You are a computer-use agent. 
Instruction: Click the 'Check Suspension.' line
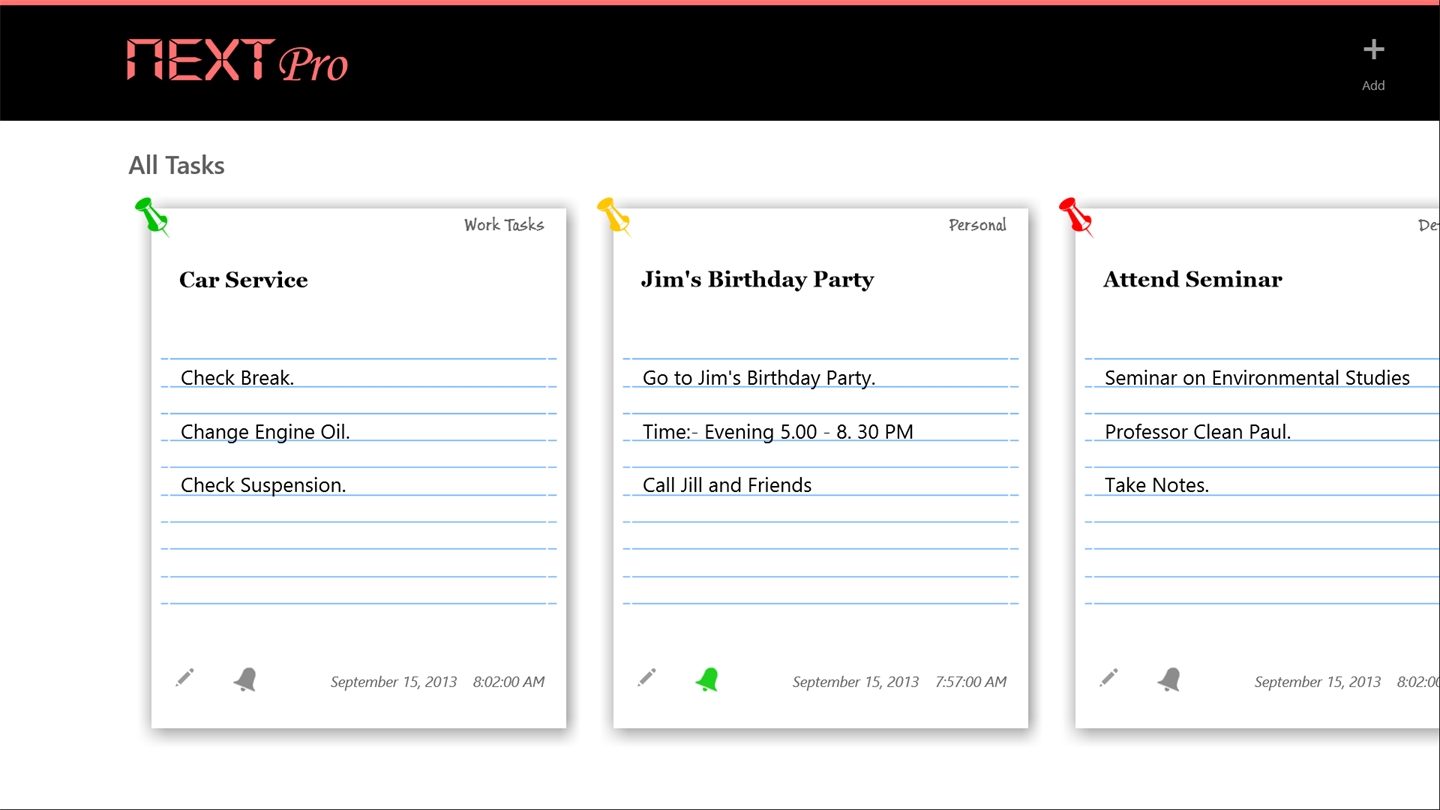[263, 485]
